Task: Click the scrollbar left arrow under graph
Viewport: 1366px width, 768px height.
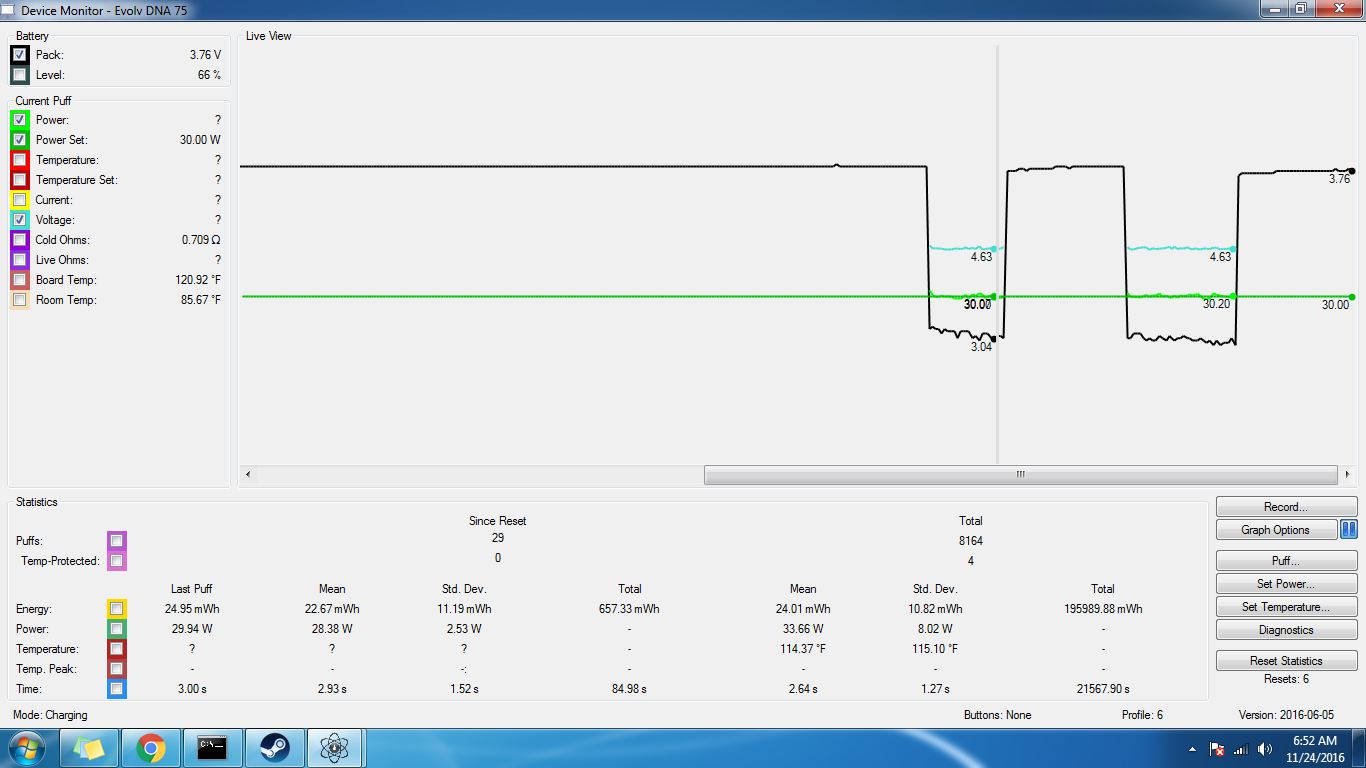Action: click(x=248, y=475)
